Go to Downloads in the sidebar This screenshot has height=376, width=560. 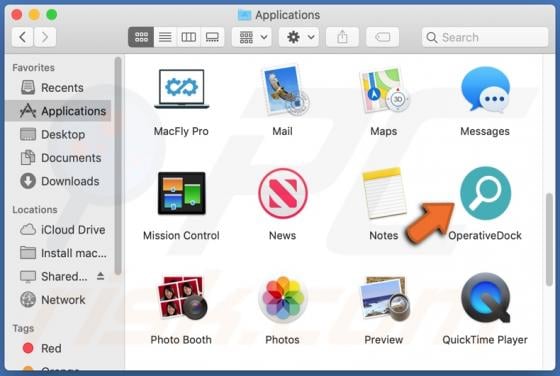coord(58,181)
